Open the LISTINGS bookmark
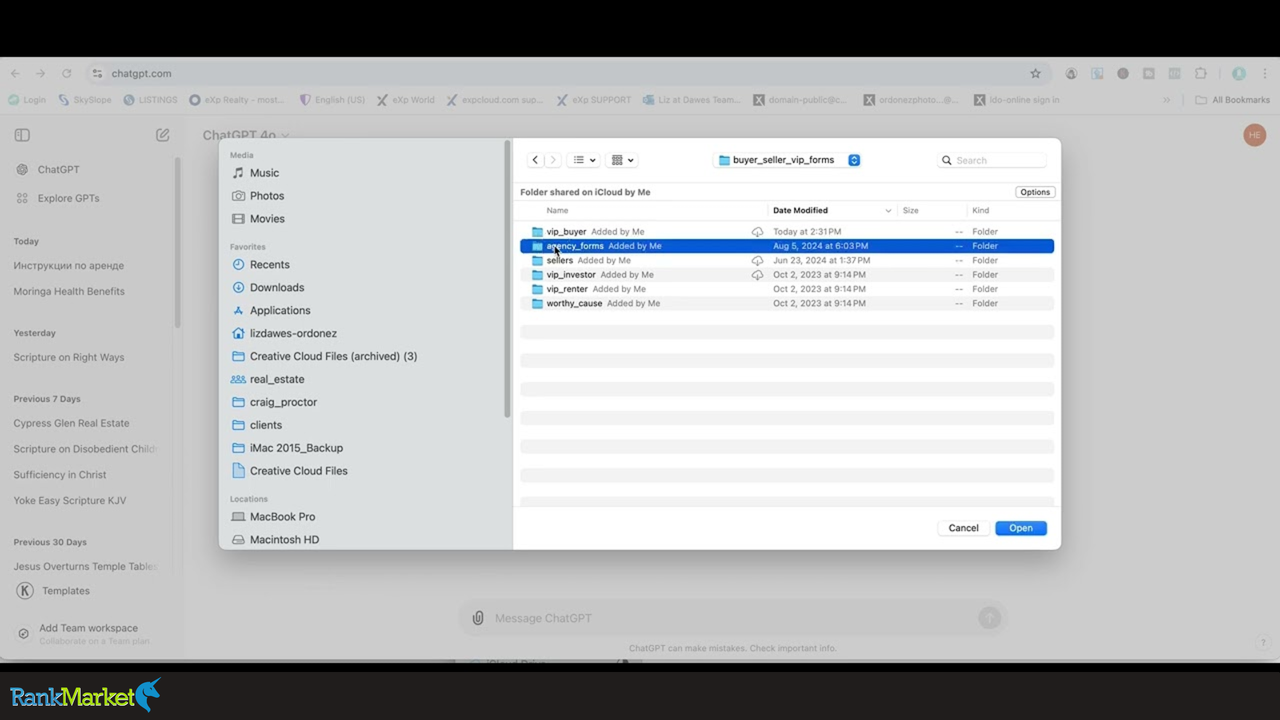The width and height of the screenshot is (1280, 720). point(151,100)
